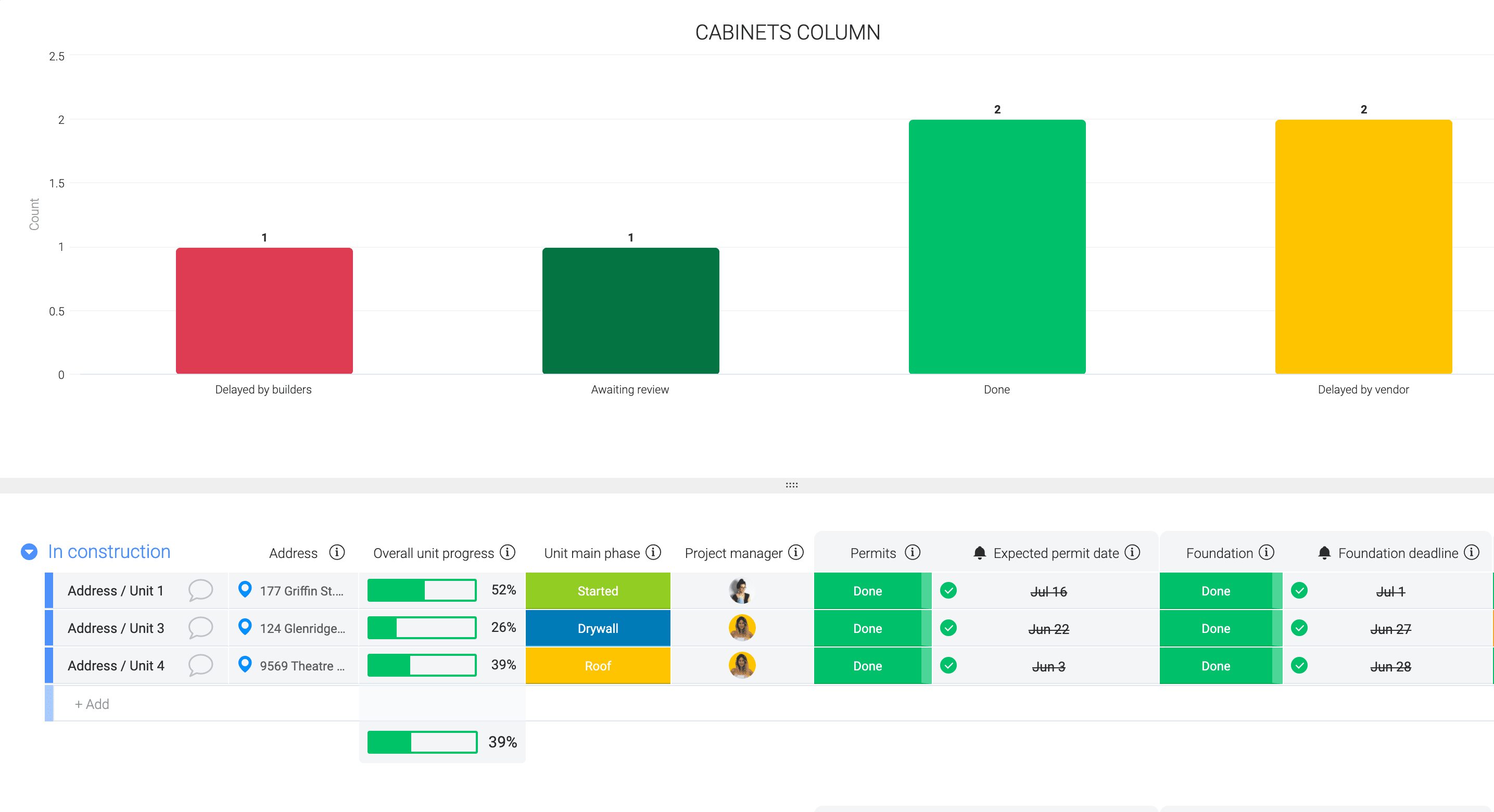Click the Permits column info icon
Screen dimensions: 1494x812
pyautogui.click(x=913, y=552)
